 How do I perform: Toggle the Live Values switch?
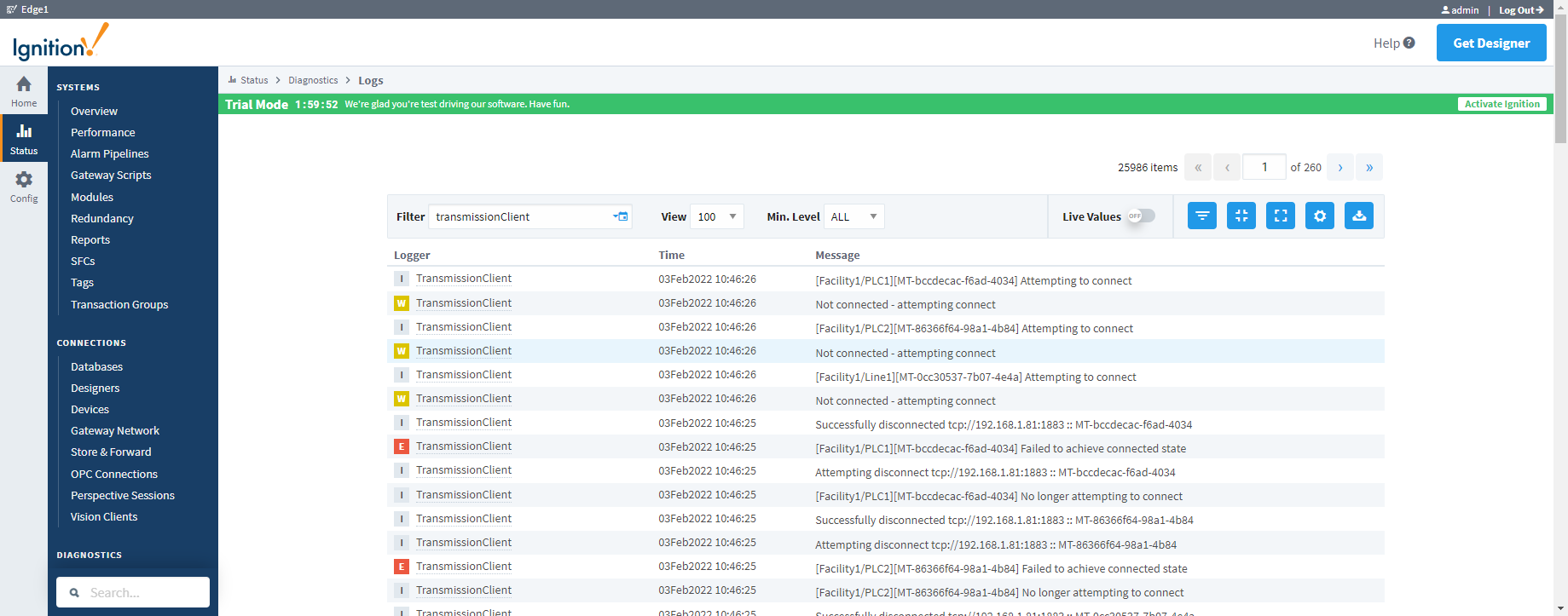(1141, 216)
